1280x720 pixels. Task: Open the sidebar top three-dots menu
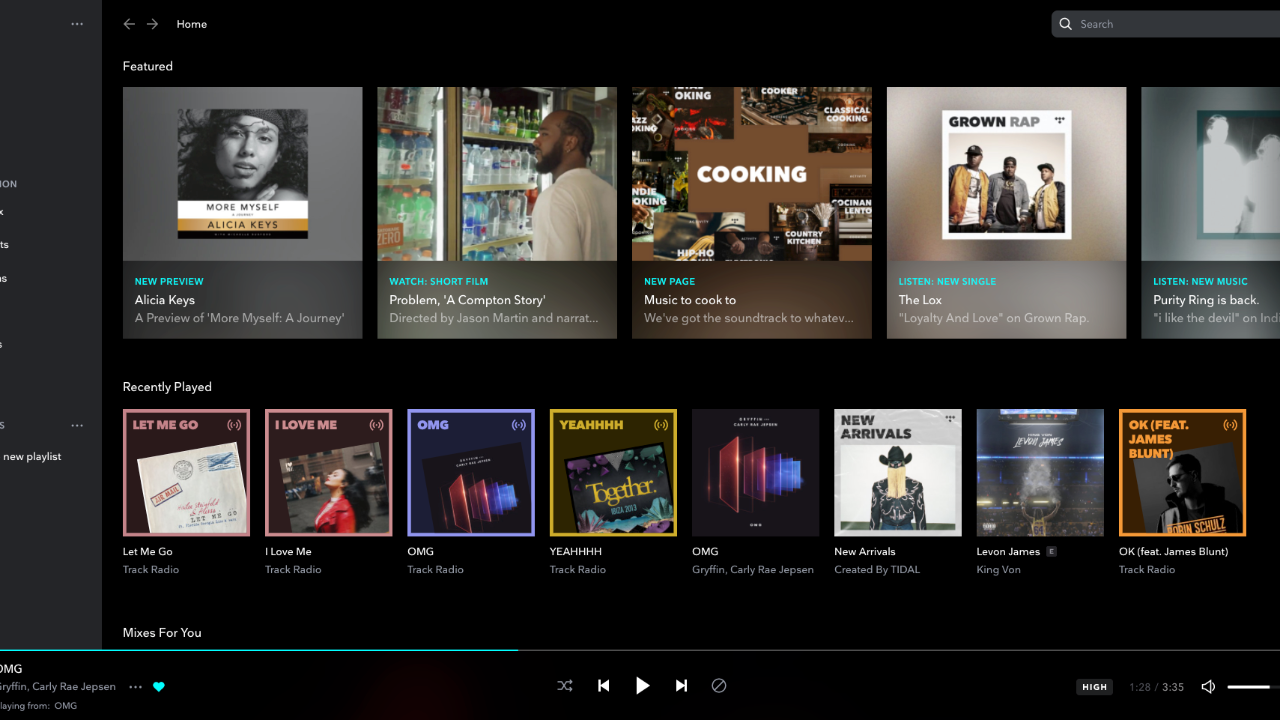pos(77,24)
